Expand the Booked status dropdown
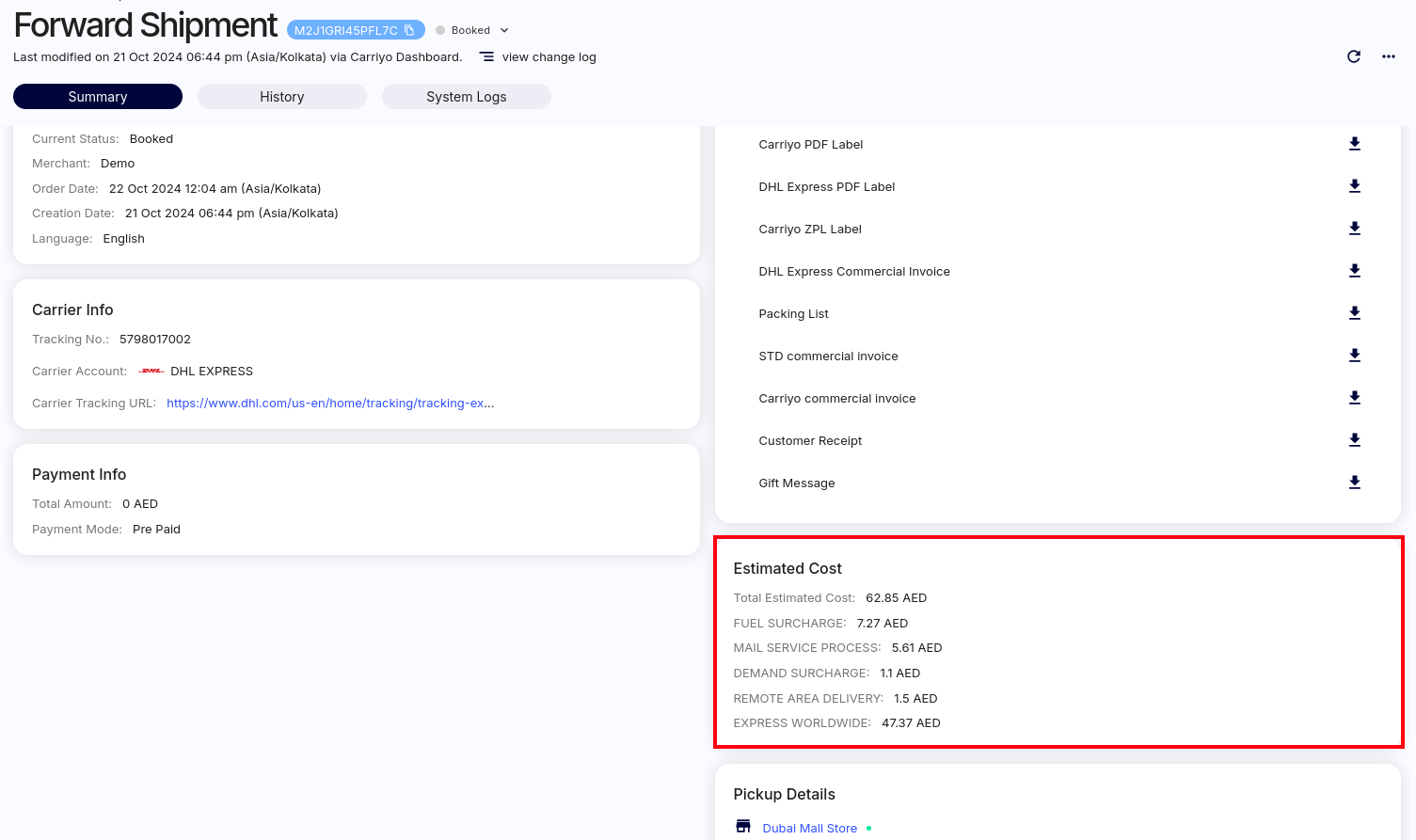The image size is (1416, 840). [504, 30]
